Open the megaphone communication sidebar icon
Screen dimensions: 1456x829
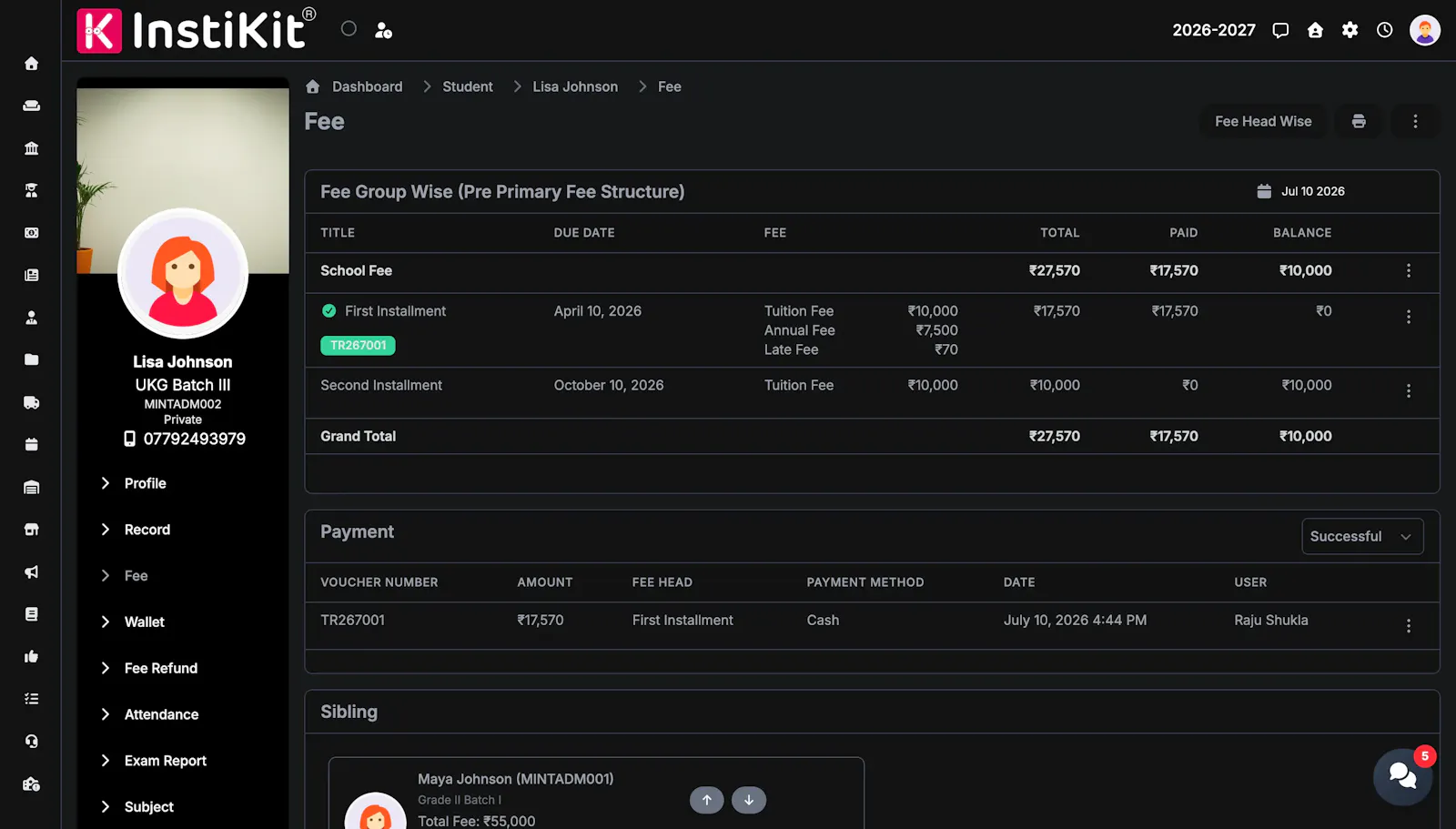tap(31, 571)
